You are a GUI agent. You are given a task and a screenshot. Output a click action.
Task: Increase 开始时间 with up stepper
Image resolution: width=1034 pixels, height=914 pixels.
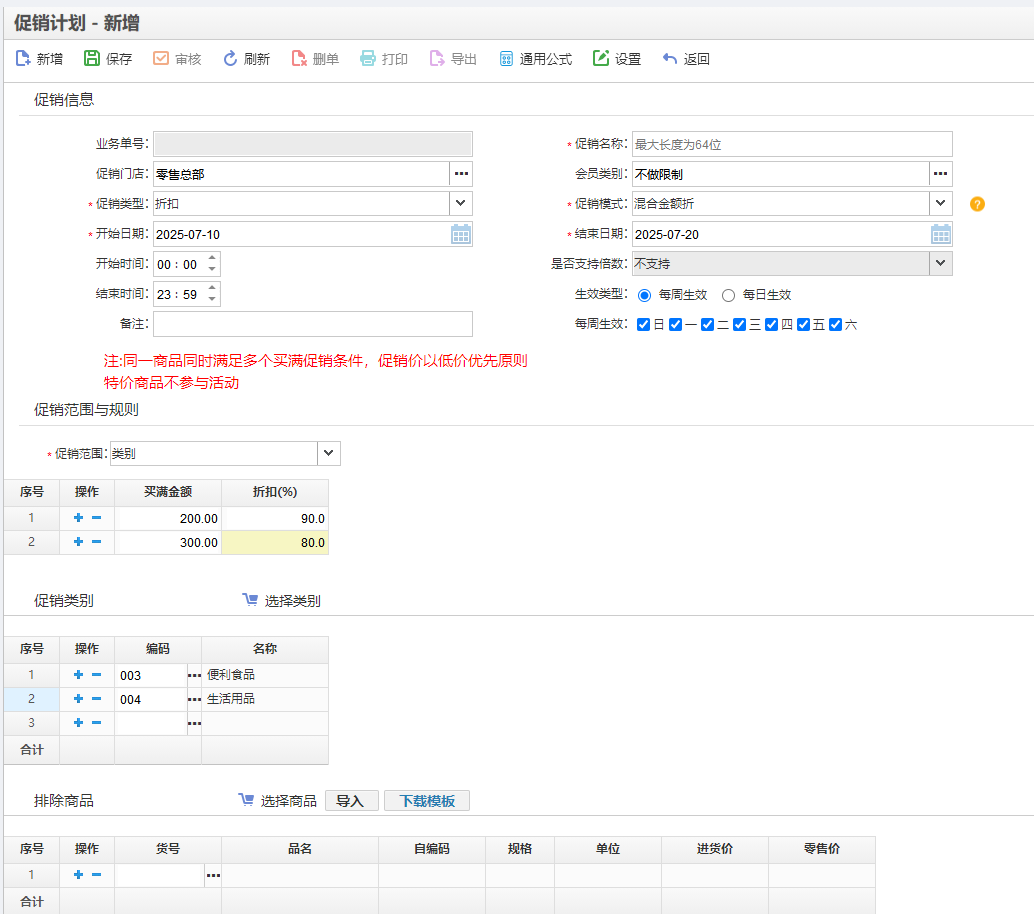(x=212, y=259)
